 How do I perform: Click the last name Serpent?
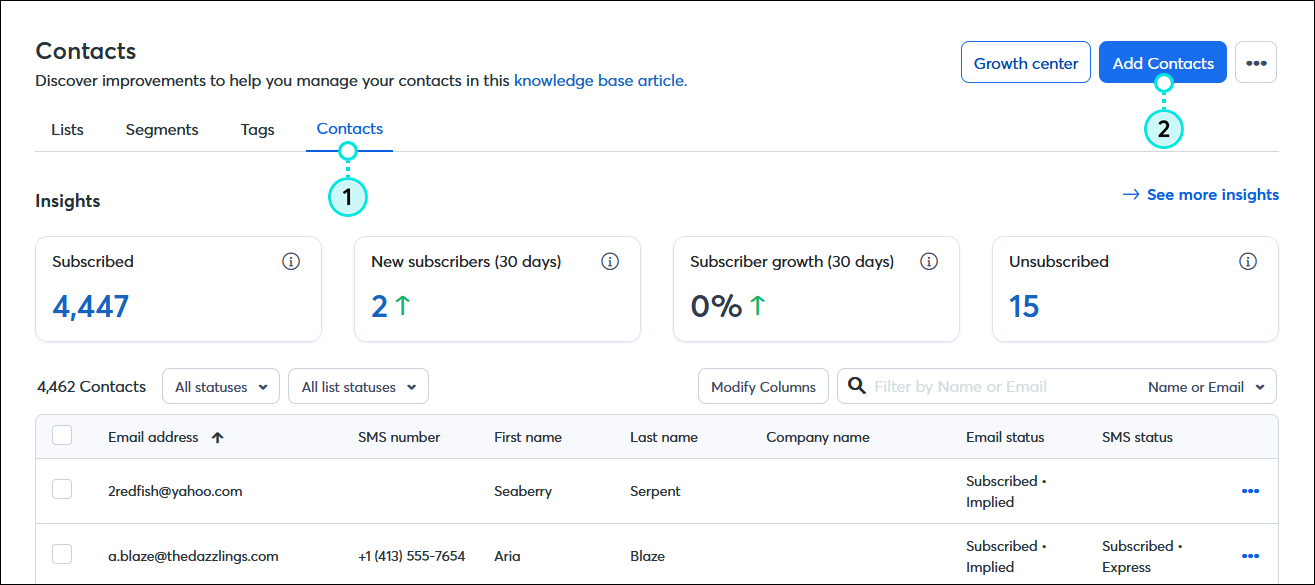coord(655,491)
